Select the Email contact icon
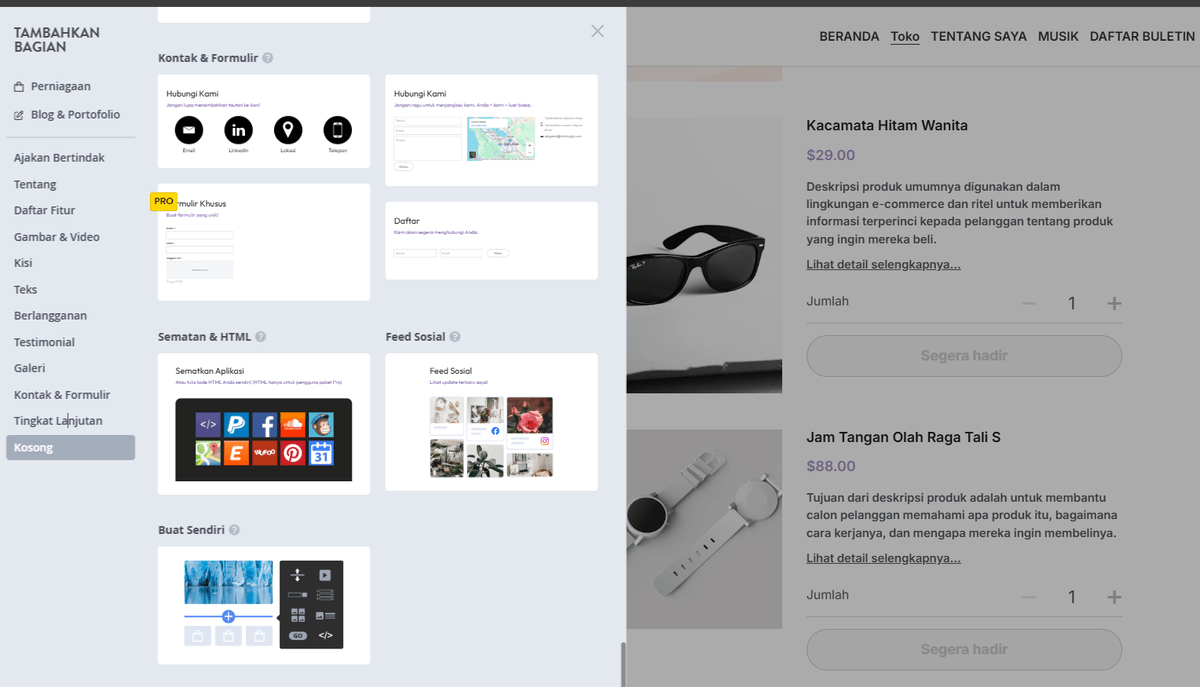 click(x=189, y=130)
